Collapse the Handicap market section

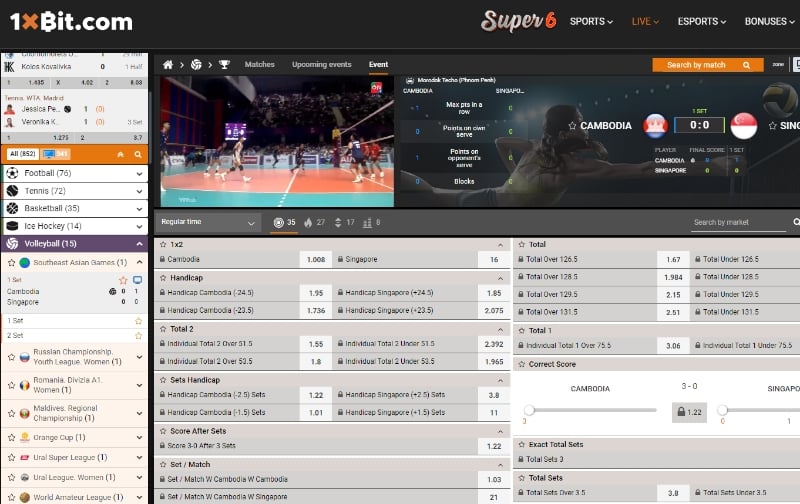500,279
